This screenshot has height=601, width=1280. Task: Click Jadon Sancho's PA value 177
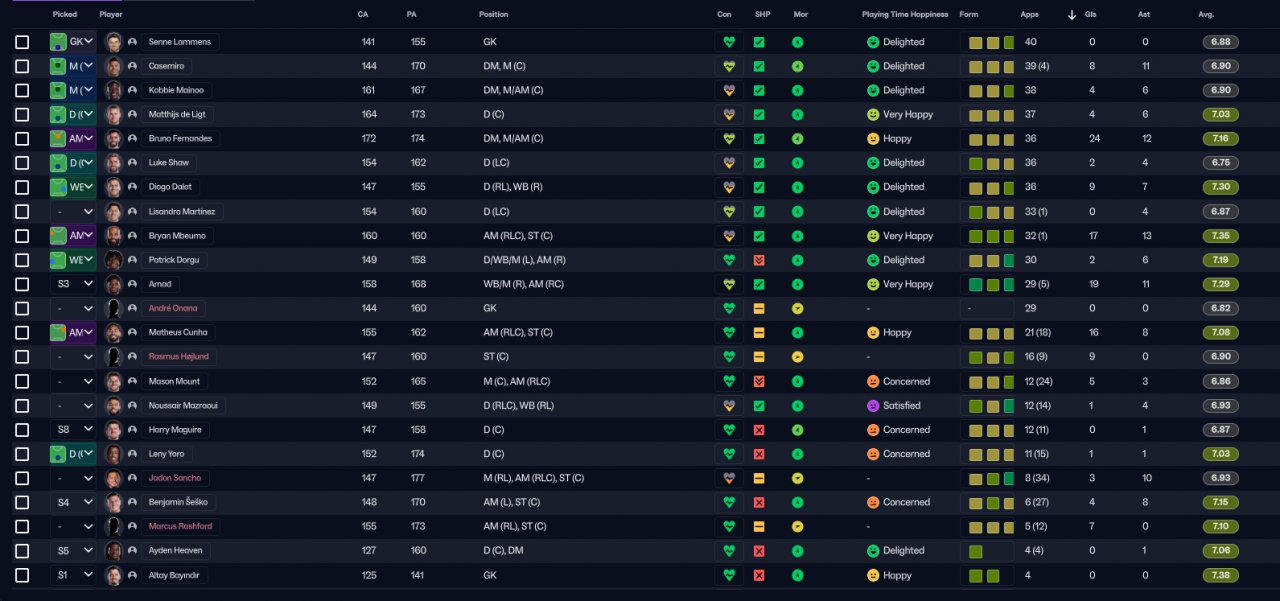pos(418,478)
